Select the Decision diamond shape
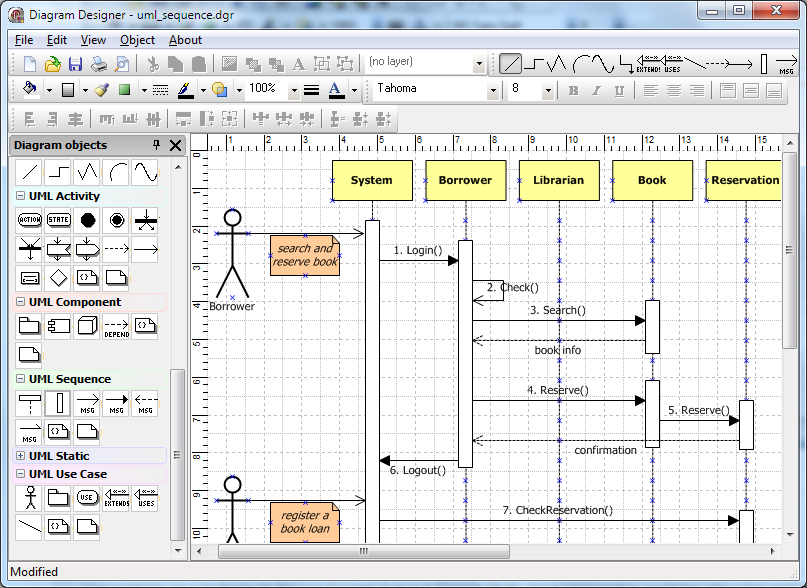Image resolution: width=807 pixels, height=588 pixels. 59,276
